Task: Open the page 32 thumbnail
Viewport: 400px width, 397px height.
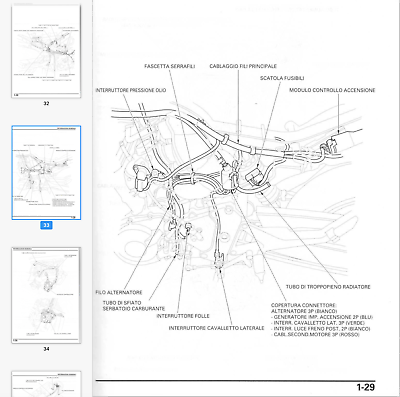Action: pyautogui.click(x=46, y=51)
